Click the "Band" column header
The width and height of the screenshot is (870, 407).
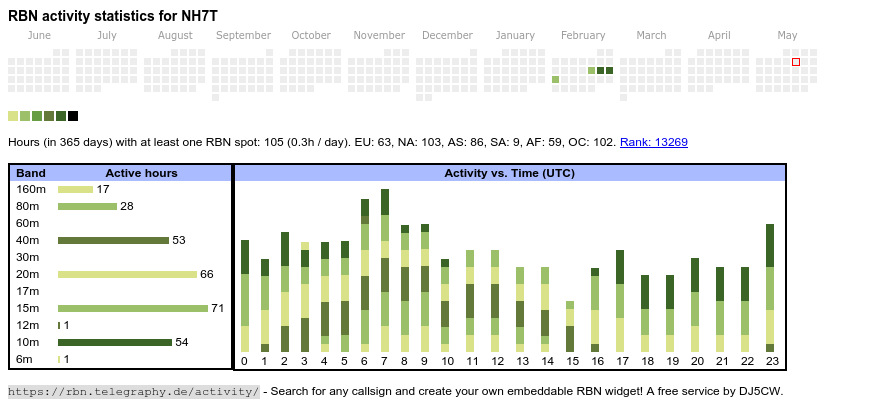coord(31,173)
